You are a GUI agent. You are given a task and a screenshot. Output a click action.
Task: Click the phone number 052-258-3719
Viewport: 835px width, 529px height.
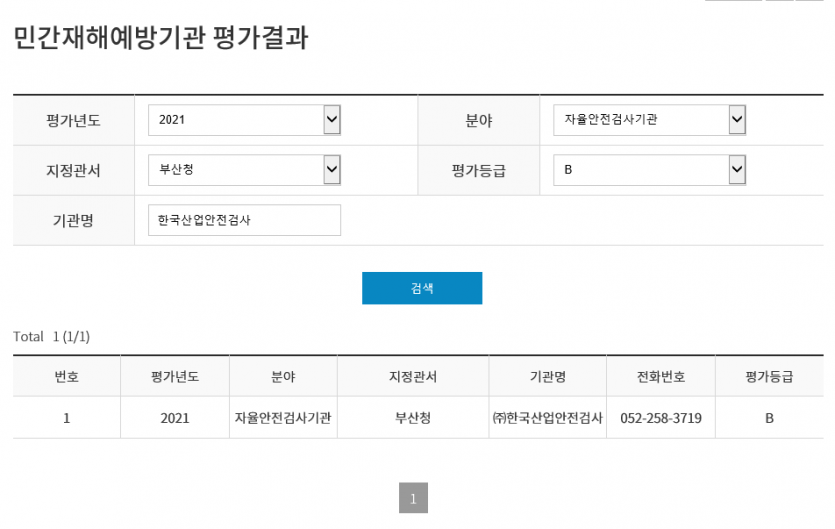pos(661,418)
